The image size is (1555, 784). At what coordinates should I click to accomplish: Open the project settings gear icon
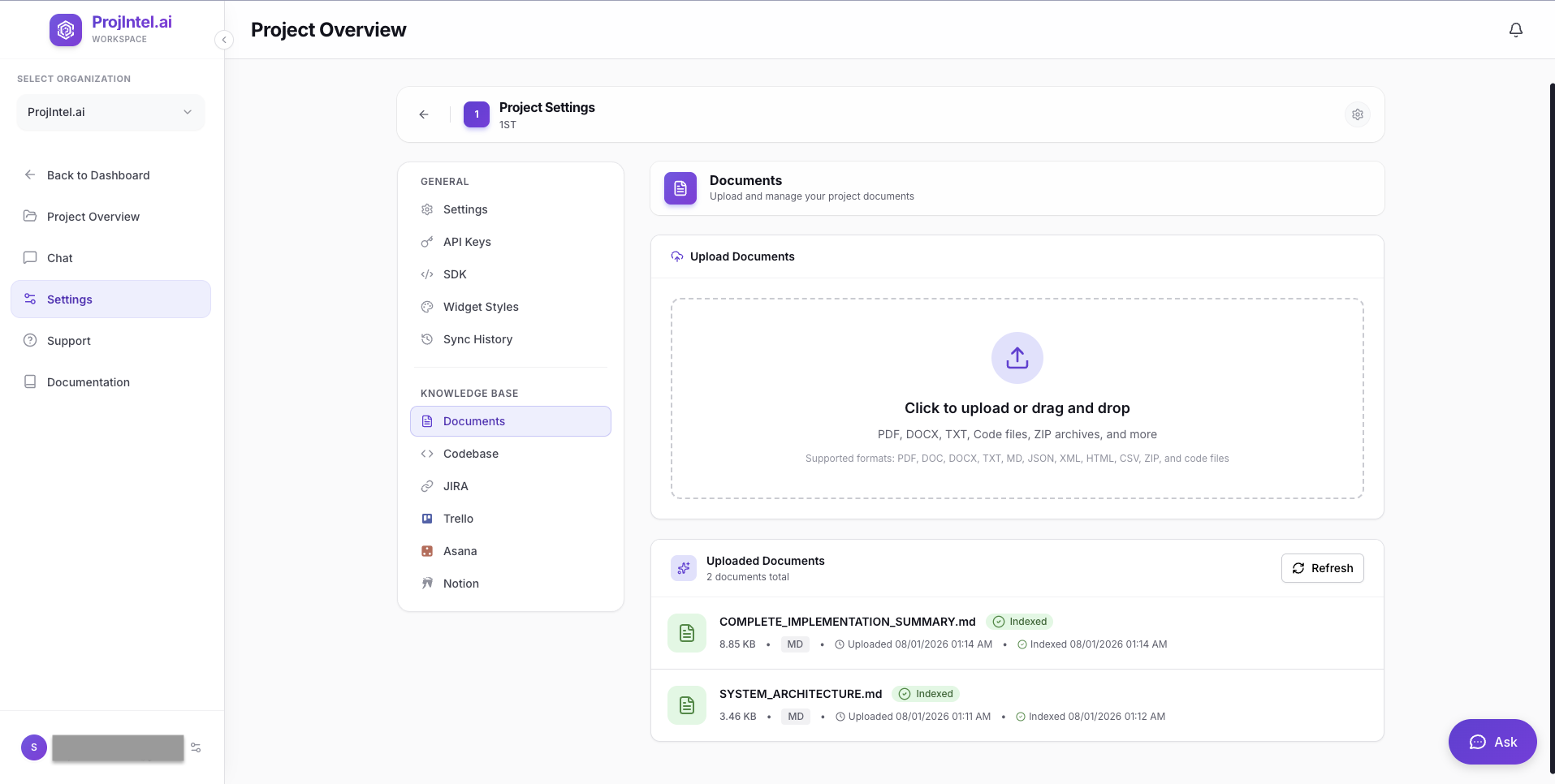click(1357, 114)
